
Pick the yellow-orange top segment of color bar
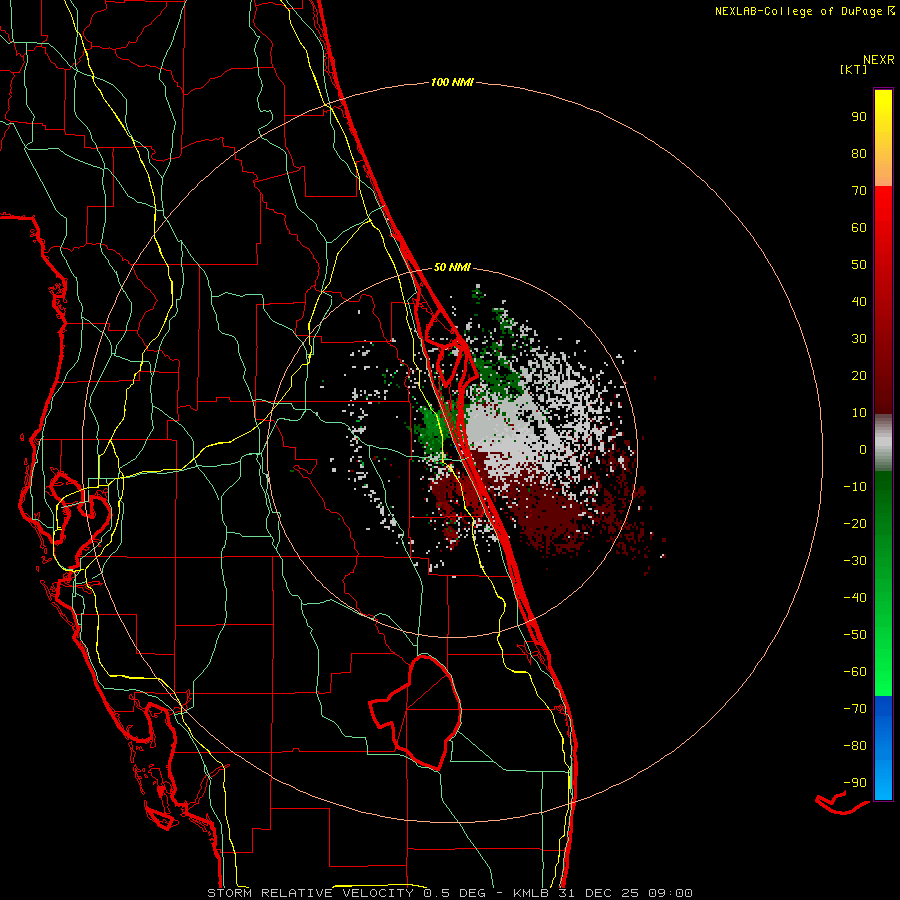pos(883,138)
